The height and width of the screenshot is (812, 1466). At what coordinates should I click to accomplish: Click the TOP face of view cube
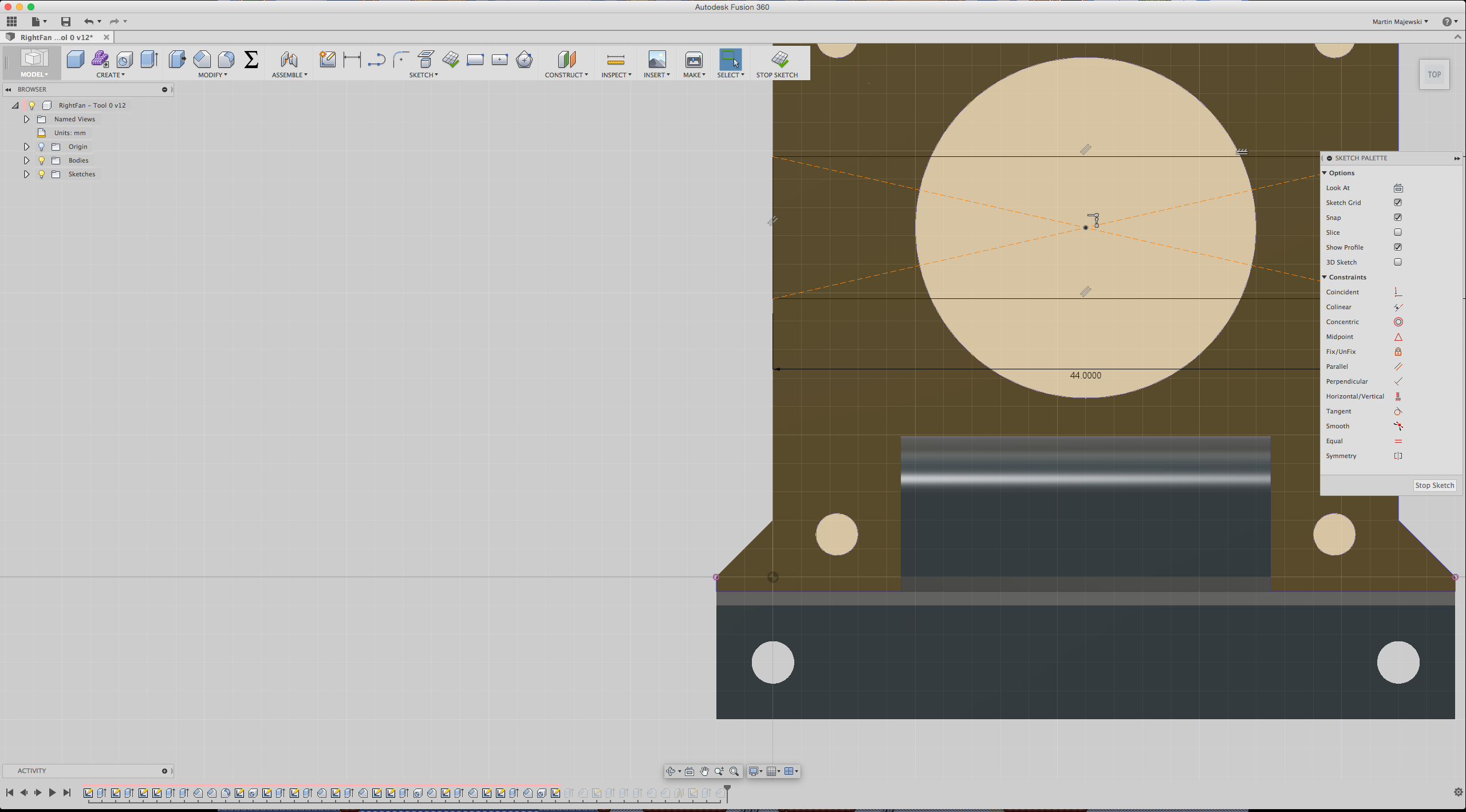1434,74
